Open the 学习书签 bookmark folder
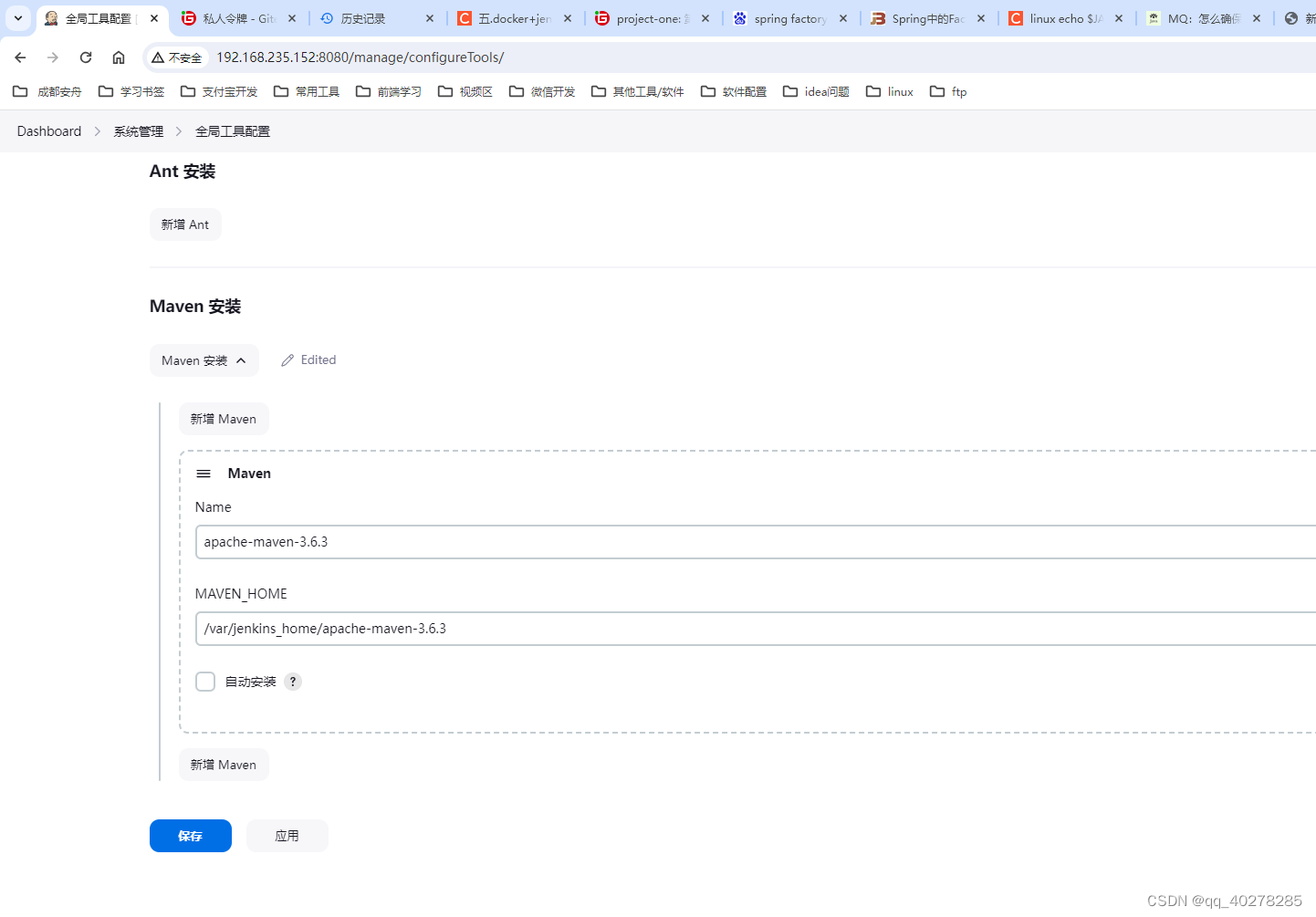The image size is (1316, 917). click(x=131, y=91)
